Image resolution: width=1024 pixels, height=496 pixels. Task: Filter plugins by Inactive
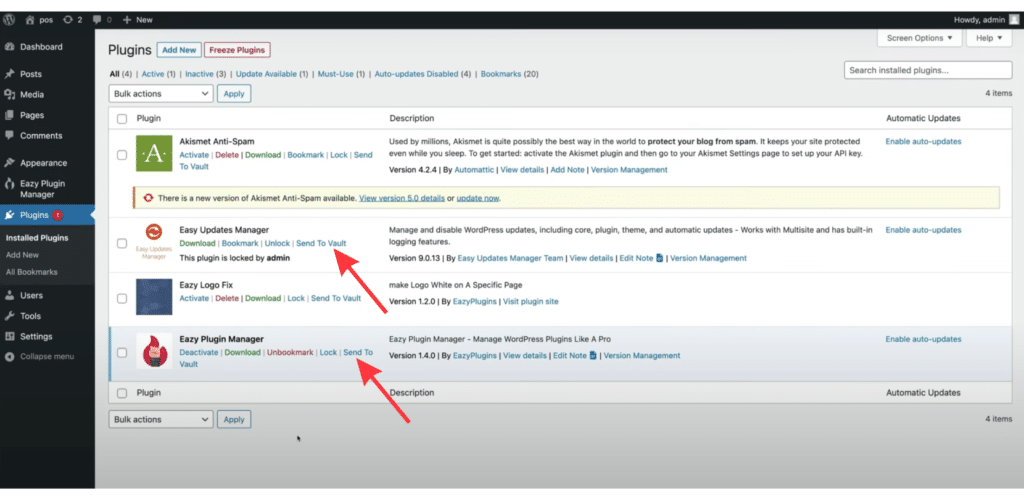tap(199, 74)
